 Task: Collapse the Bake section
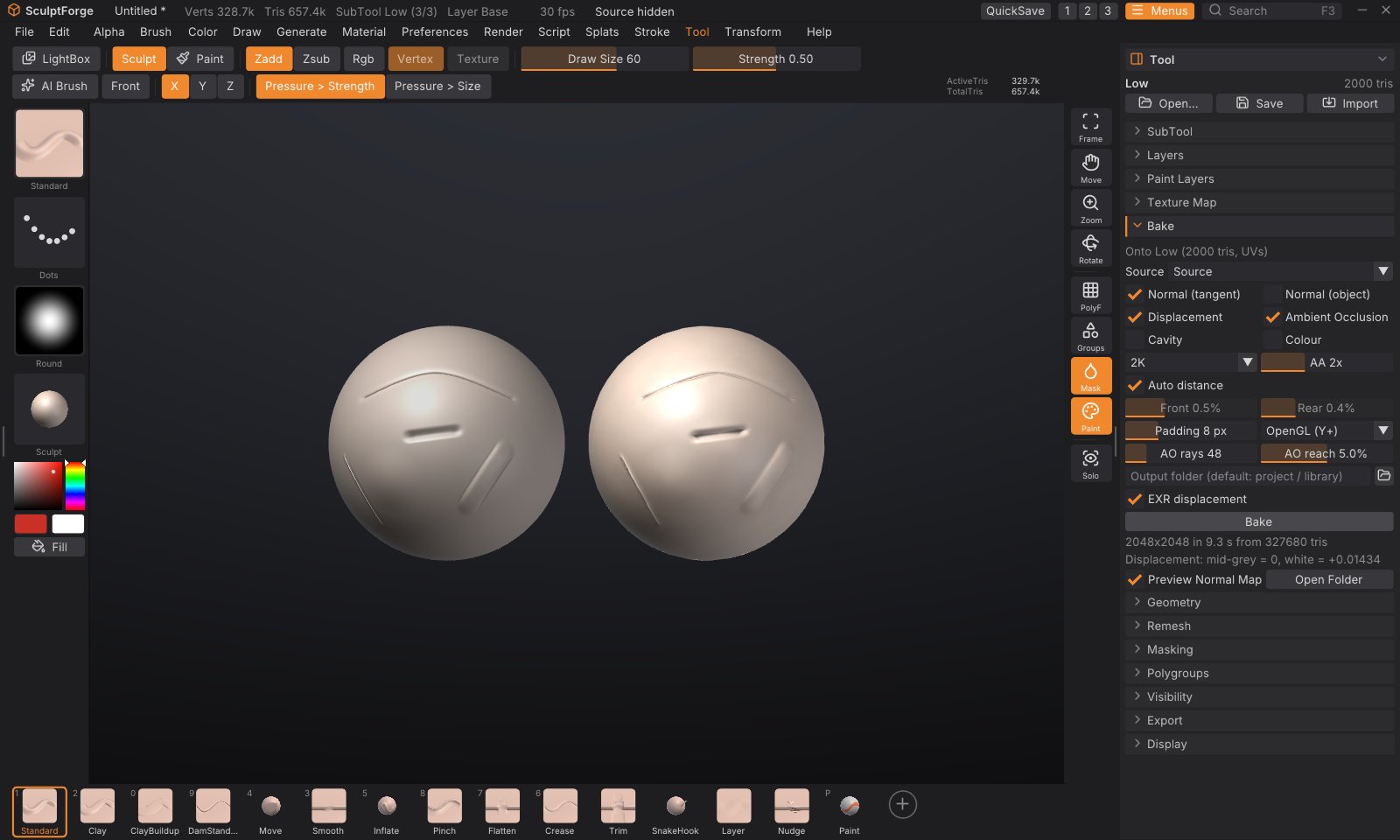[1259, 226]
